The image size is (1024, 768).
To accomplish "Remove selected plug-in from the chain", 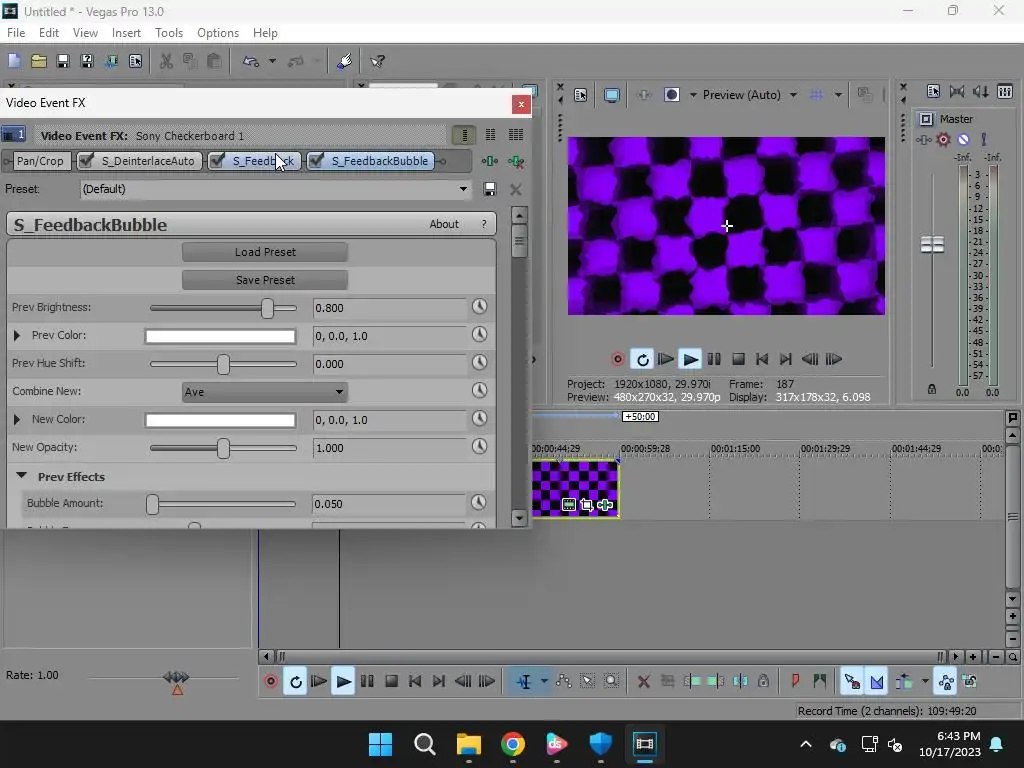I will pyautogui.click(x=516, y=161).
